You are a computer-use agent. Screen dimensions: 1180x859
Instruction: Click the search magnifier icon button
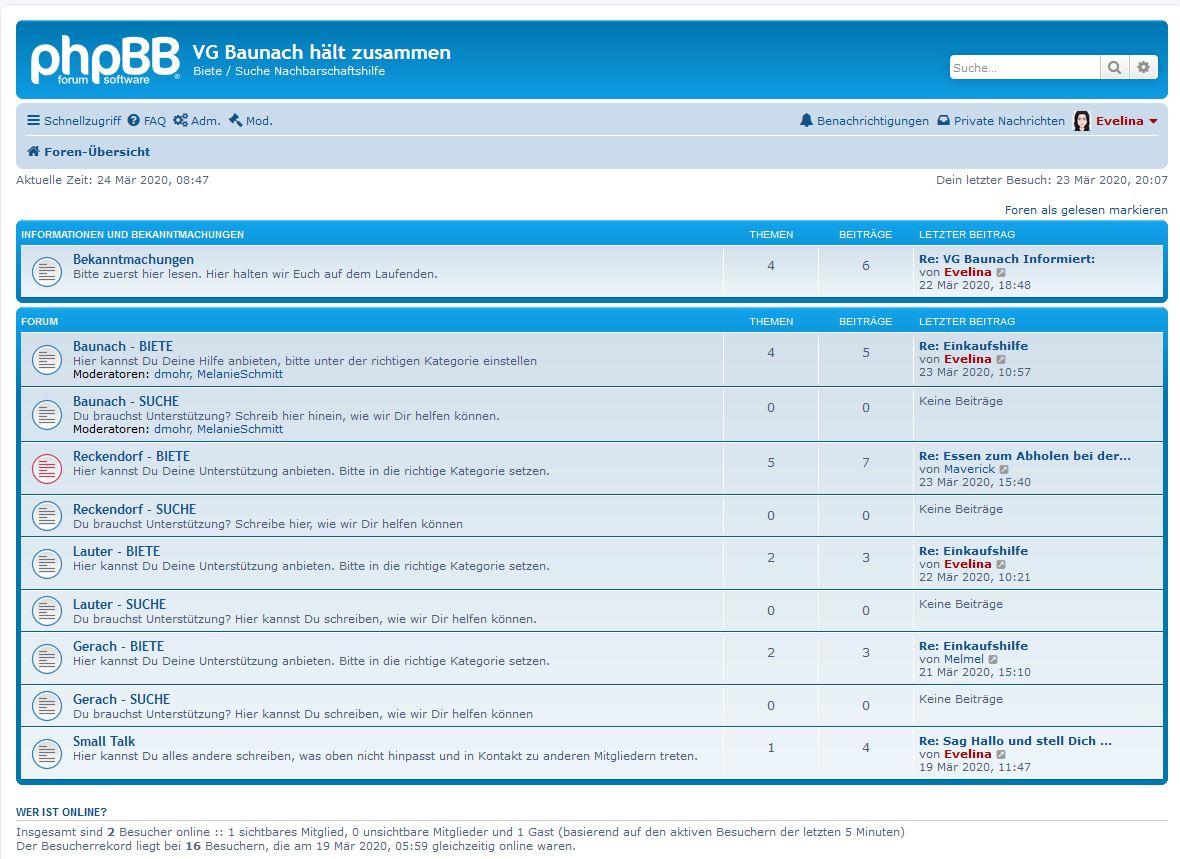coord(1114,68)
